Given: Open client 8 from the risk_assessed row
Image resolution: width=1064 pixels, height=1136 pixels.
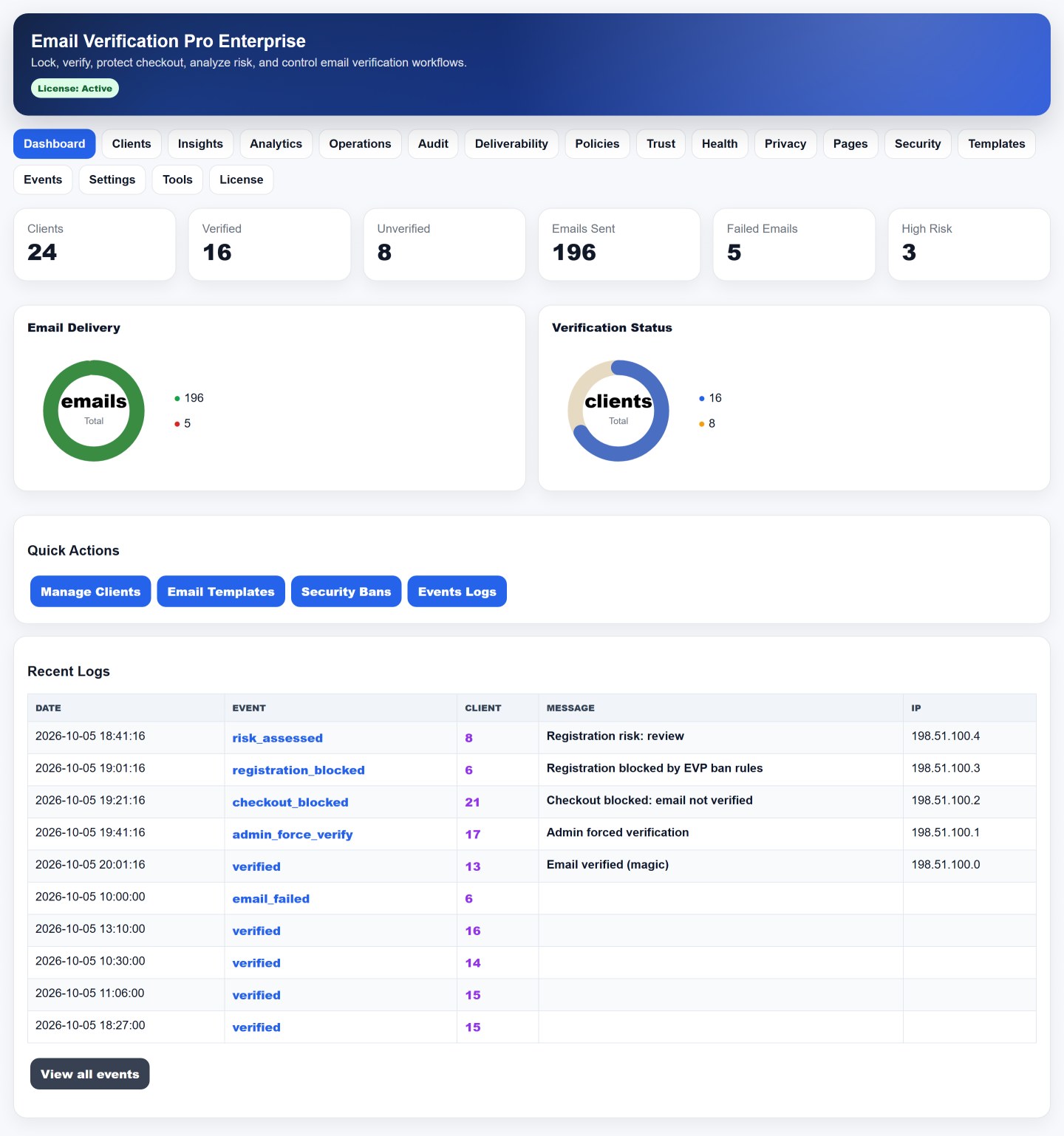Looking at the screenshot, I should (469, 738).
